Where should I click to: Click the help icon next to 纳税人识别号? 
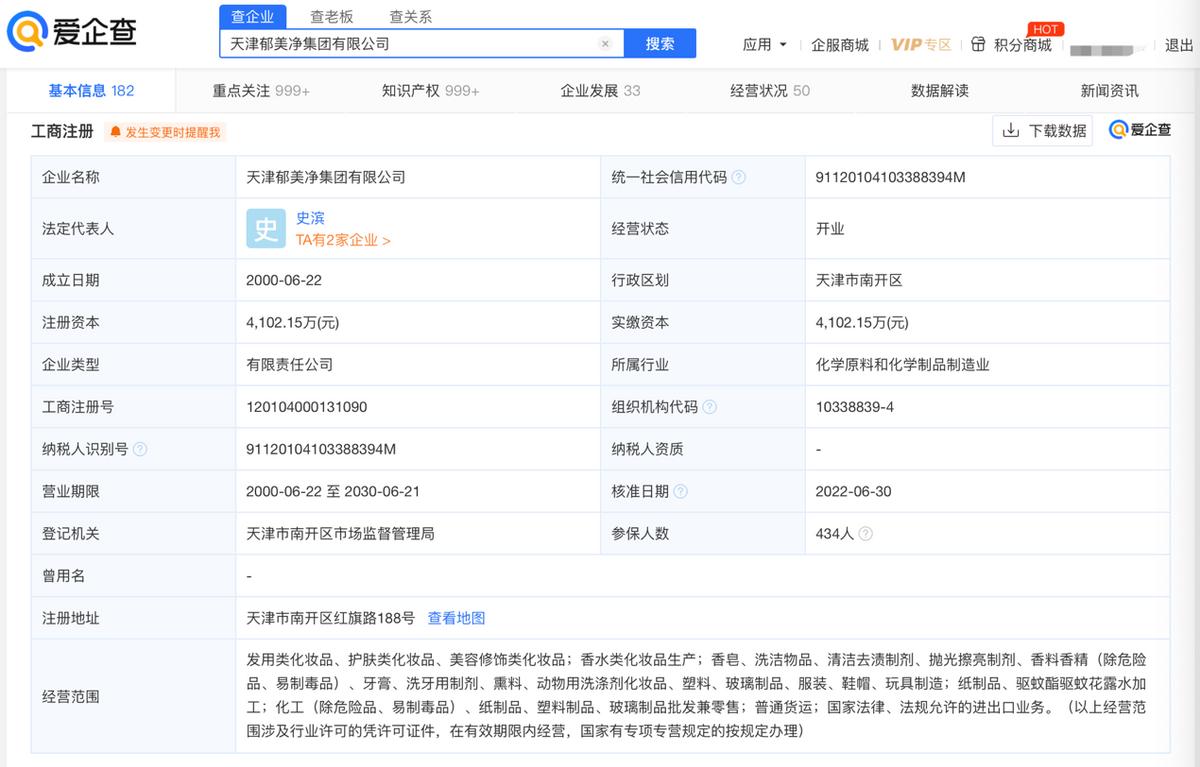pos(140,449)
